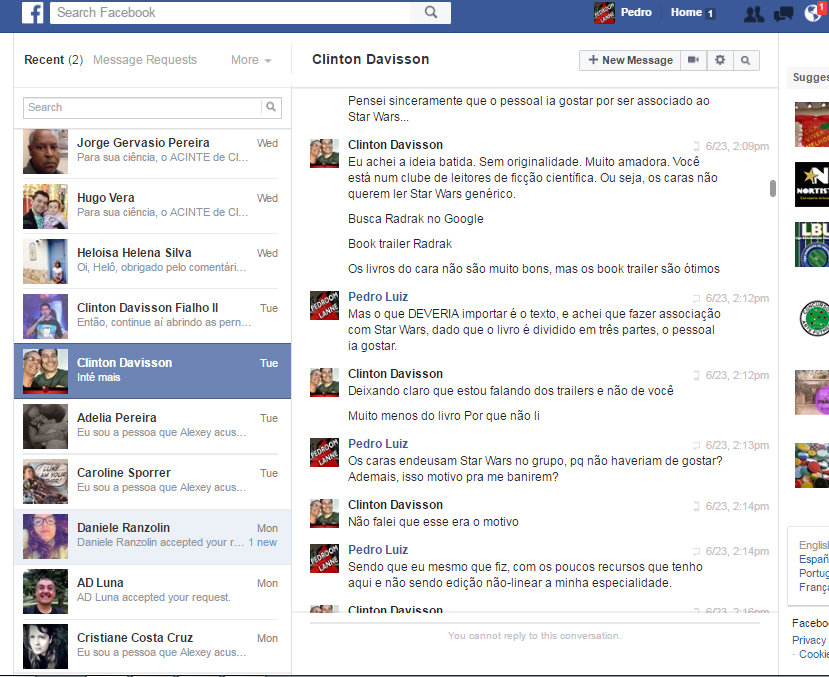Click the Book trailer Radrak message
Screen dimensions: 829x677
400,244
